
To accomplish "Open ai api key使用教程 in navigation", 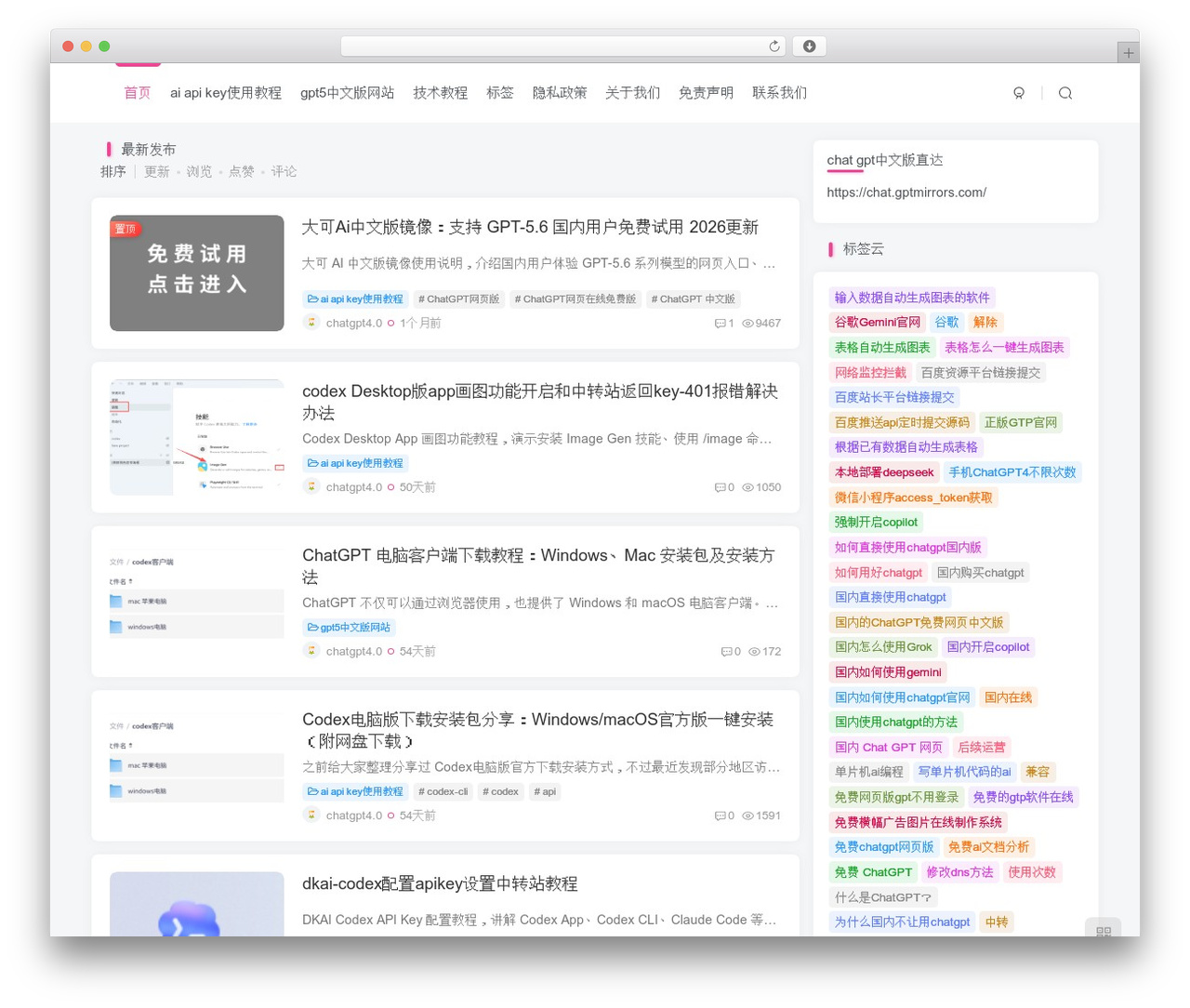I will (x=226, y=93).
